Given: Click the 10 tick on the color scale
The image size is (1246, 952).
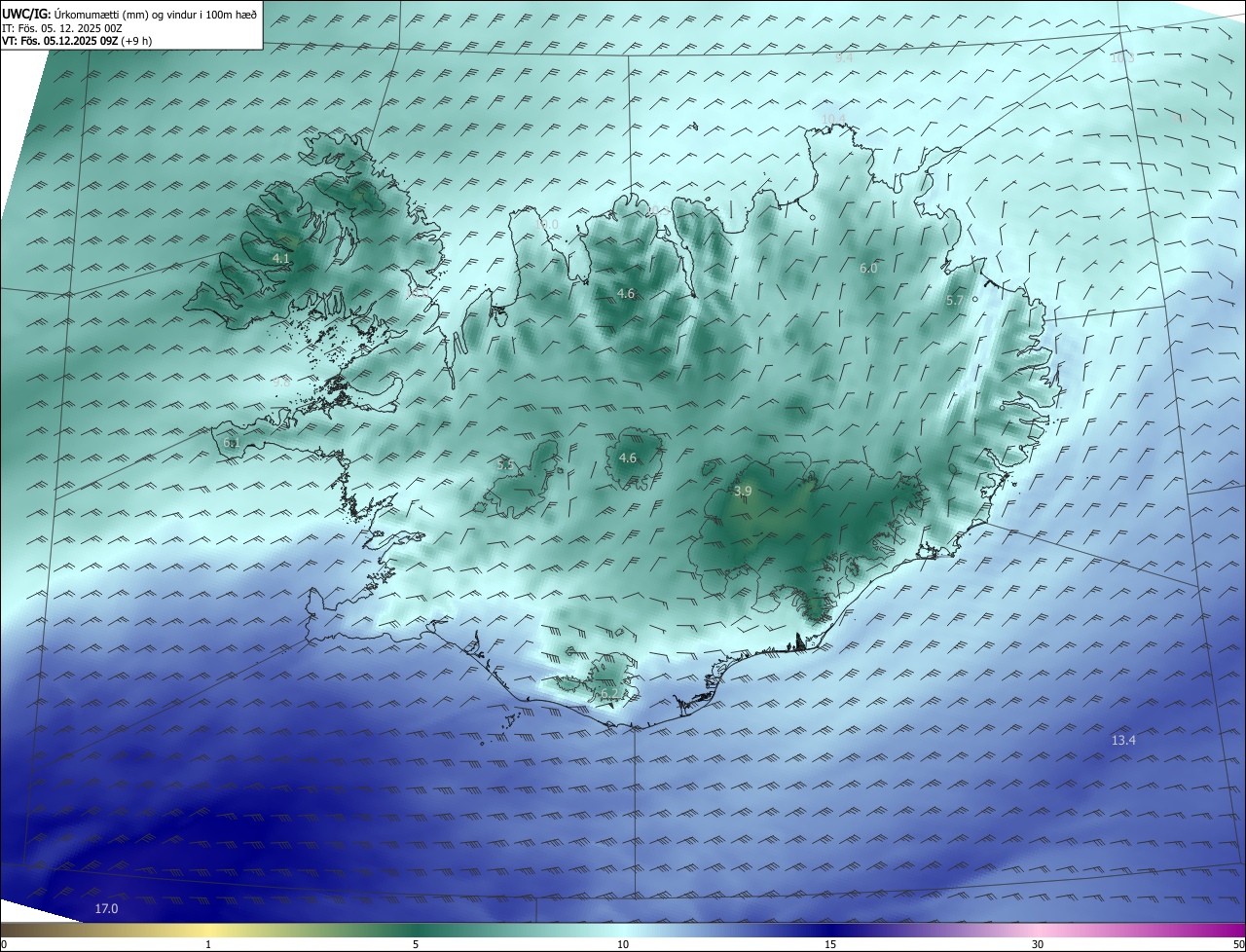Looking at the screenshot, I should [x=623, y=944].
